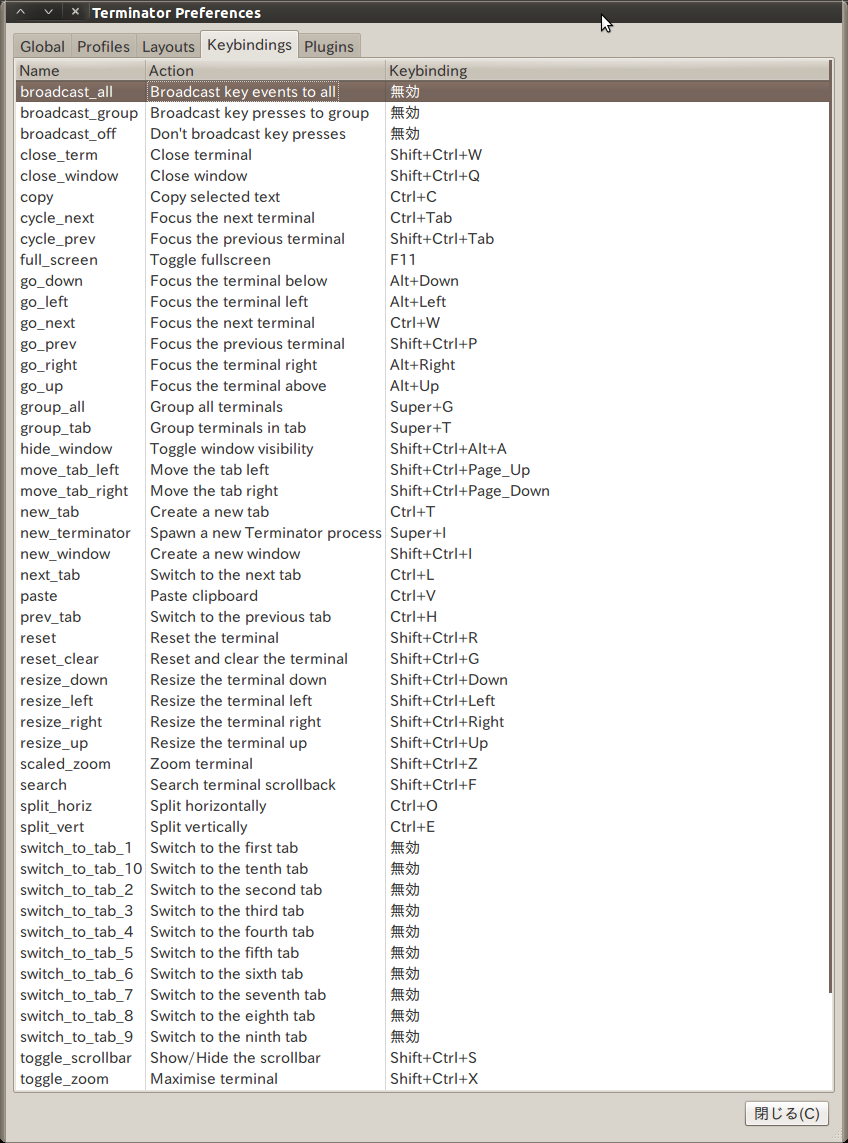The height and width of the screenshot is (1143, 848).
Task: Select the toggle_zoom row name
Action: tap(64, 1079)
